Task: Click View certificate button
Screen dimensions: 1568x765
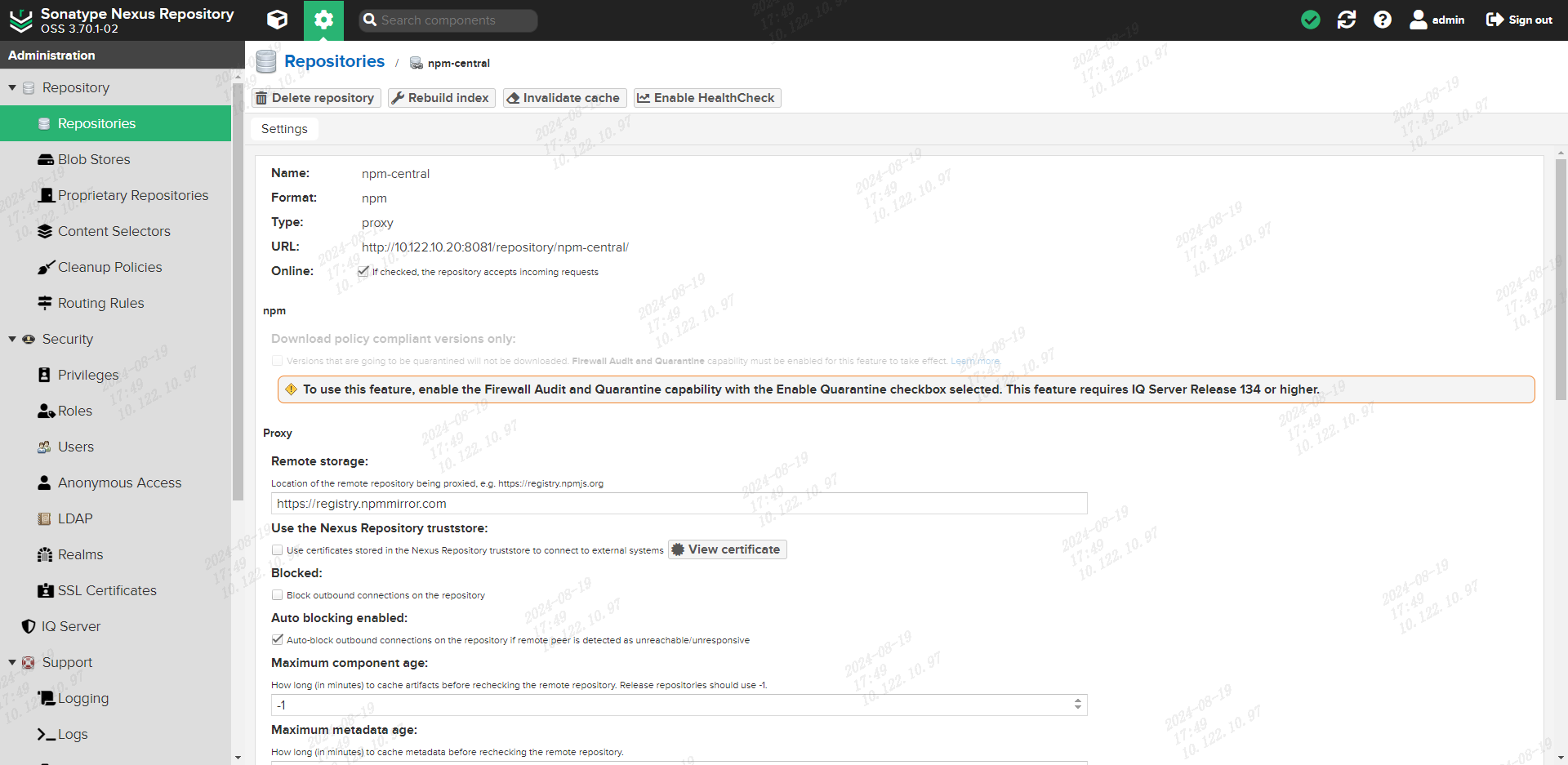Action: coord(727,549)
